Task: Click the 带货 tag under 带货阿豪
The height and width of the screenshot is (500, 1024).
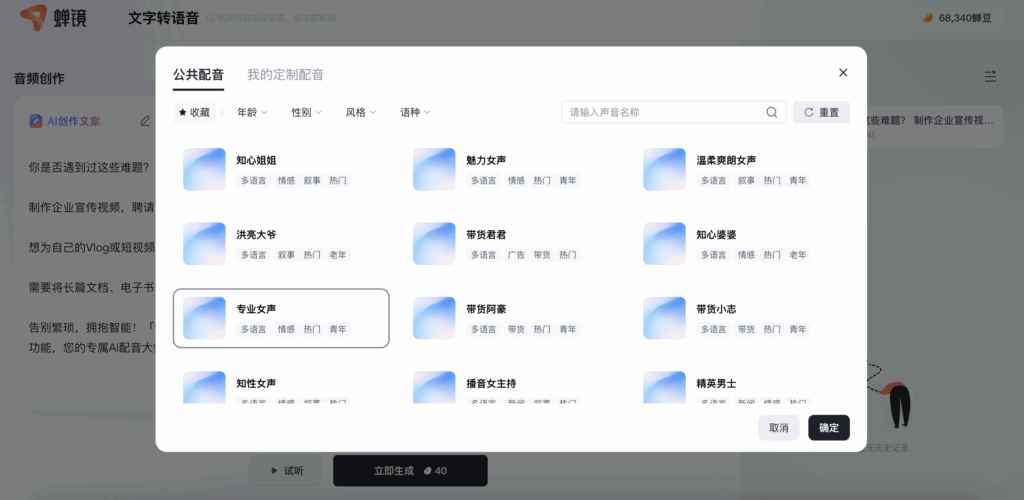Action: point(516,329)
